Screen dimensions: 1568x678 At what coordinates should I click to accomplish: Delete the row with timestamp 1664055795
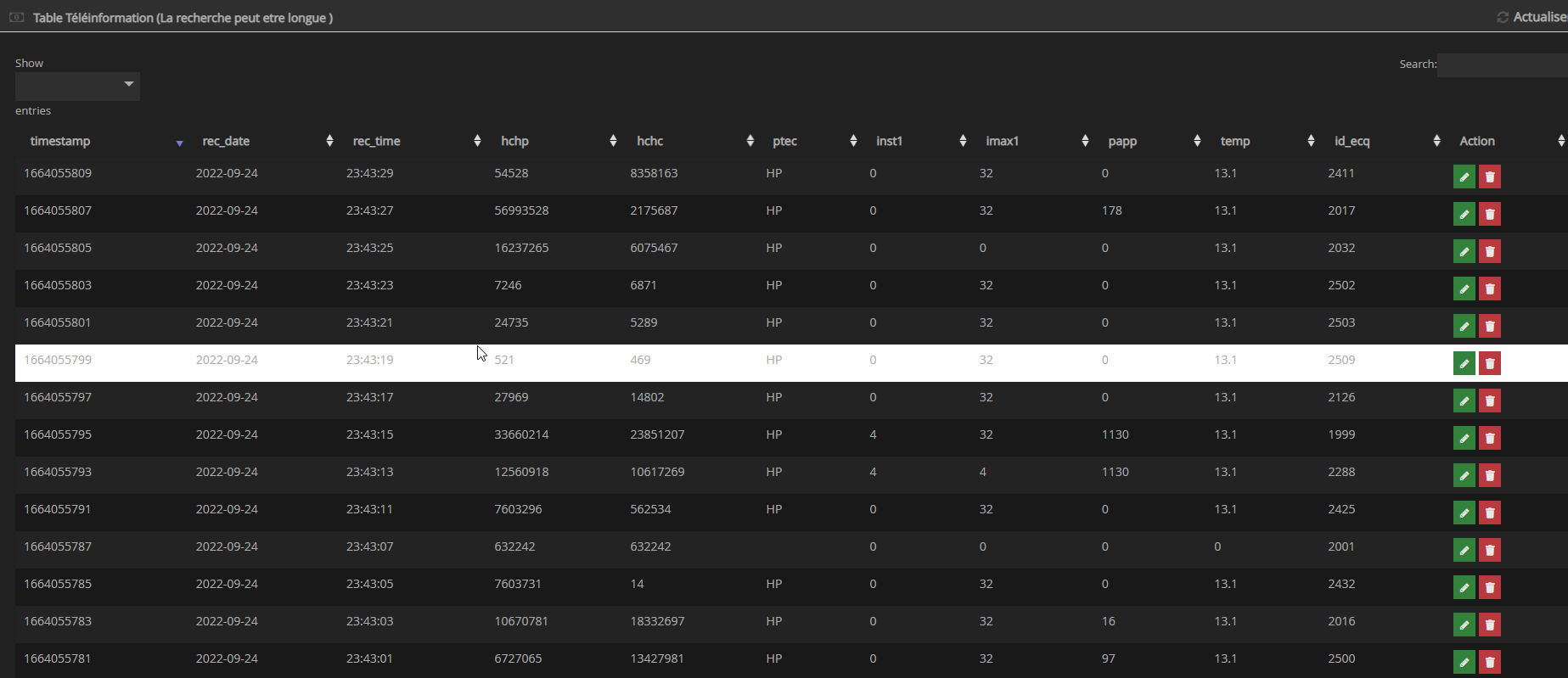(1490, 438)
